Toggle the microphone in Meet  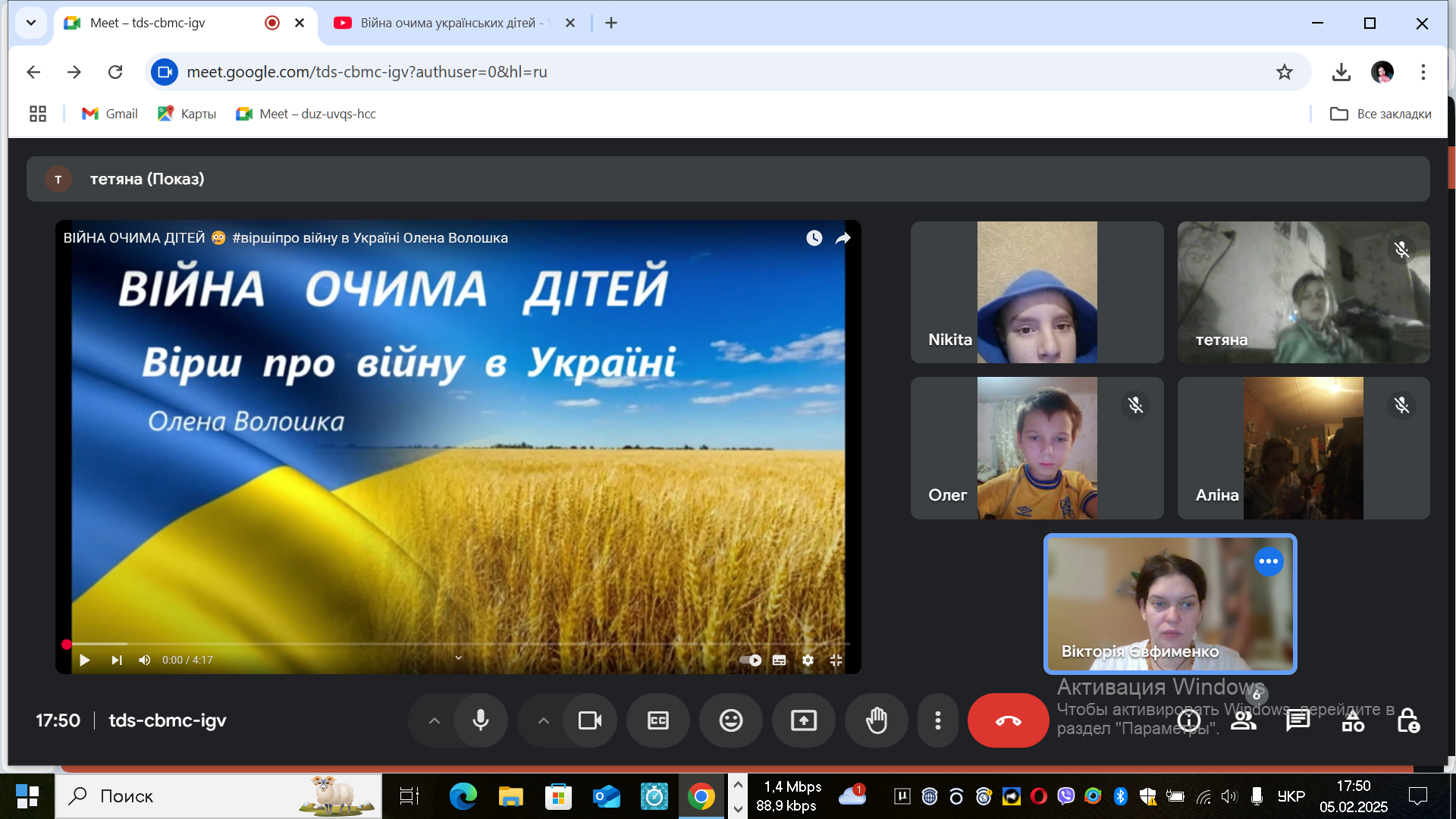click(481, 720)
